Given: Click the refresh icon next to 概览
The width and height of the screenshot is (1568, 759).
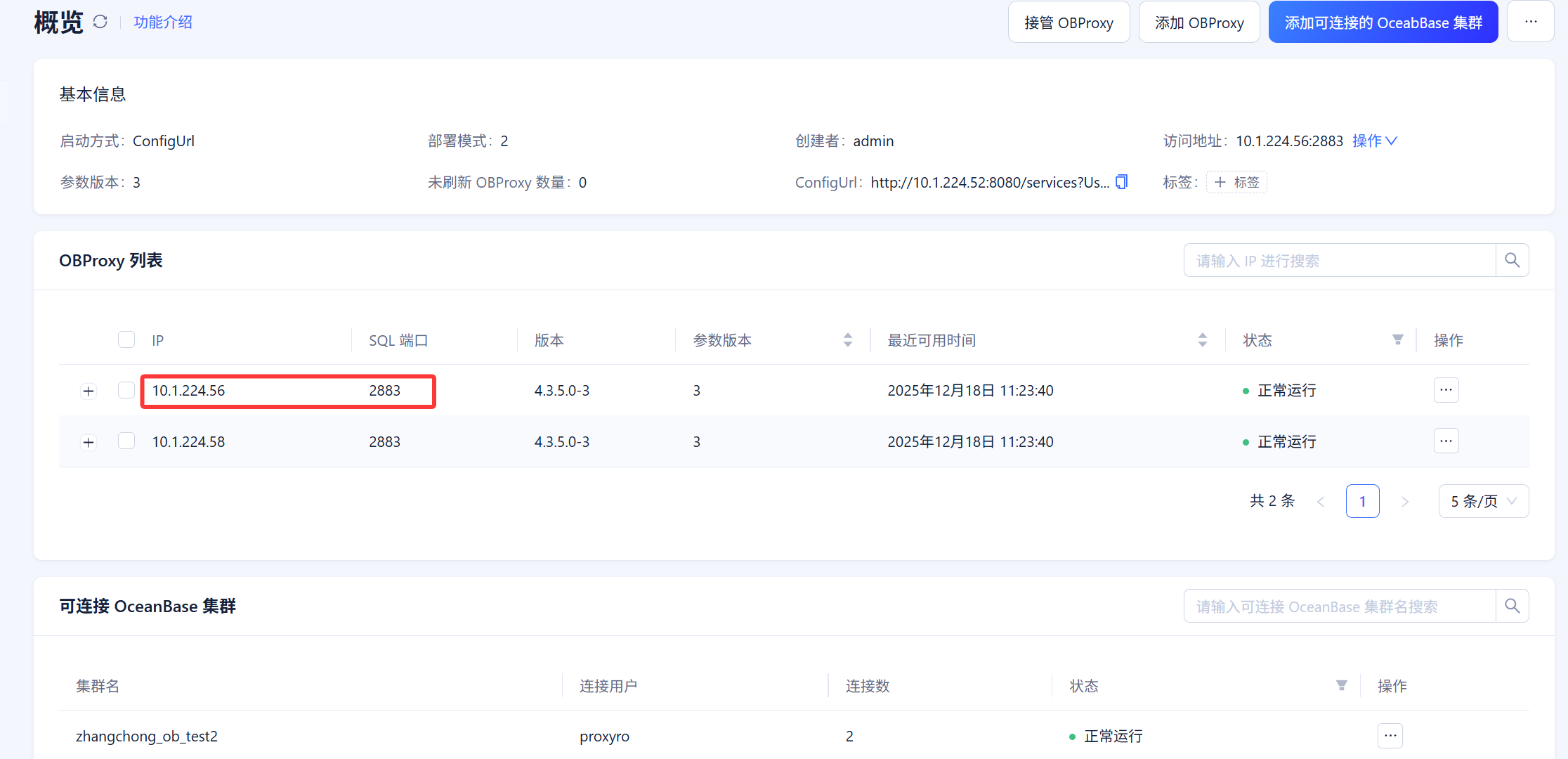Looking at the screenshot, I should point(100,21).
